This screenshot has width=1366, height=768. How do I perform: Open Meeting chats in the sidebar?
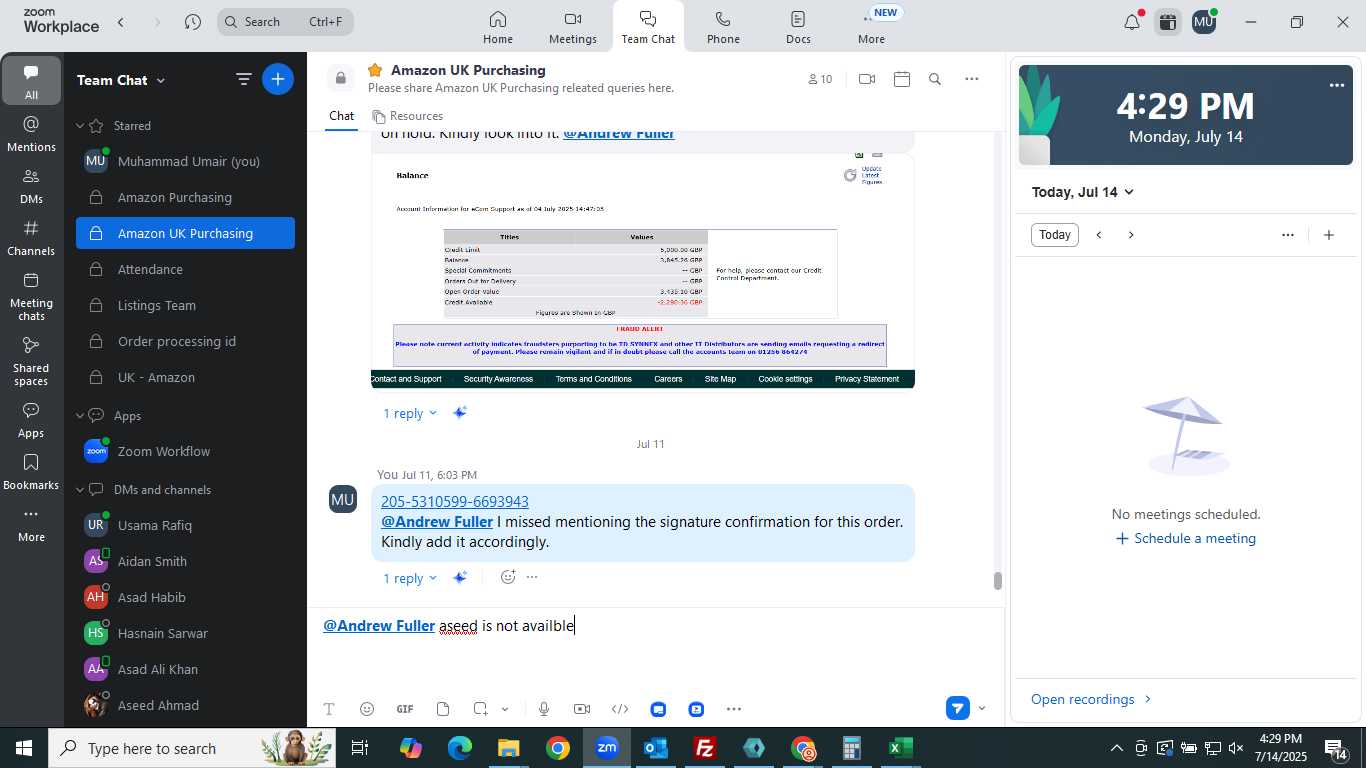pos(31,296)
